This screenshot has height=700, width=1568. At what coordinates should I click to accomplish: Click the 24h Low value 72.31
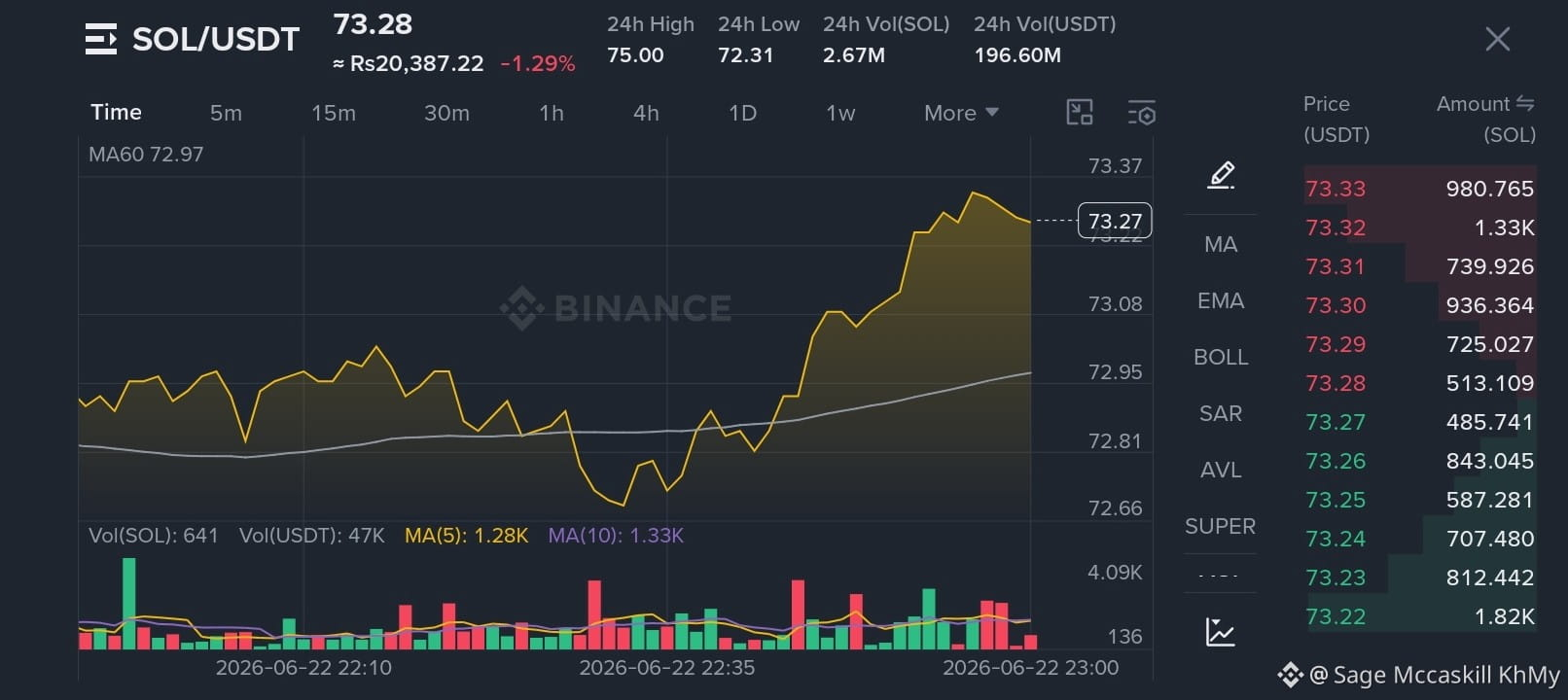[x=745, y=55]
